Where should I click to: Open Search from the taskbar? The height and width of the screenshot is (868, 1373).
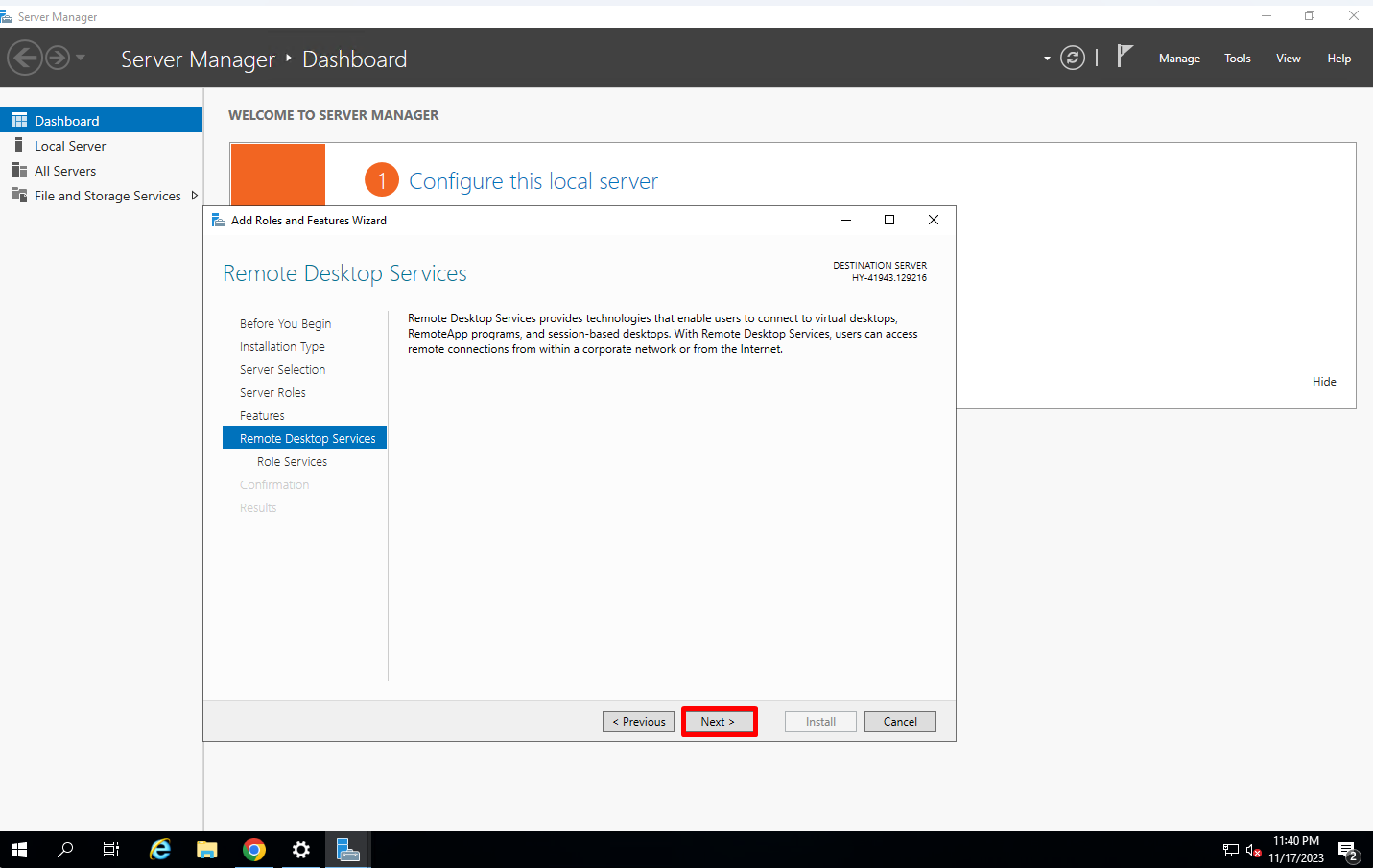coord(64,849)
